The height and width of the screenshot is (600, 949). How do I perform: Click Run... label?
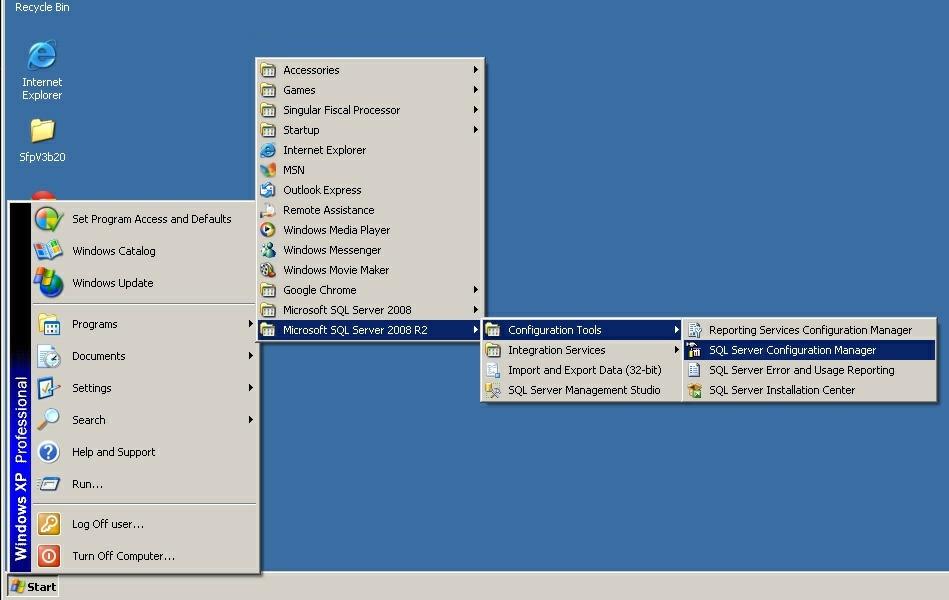pos(87,484)
